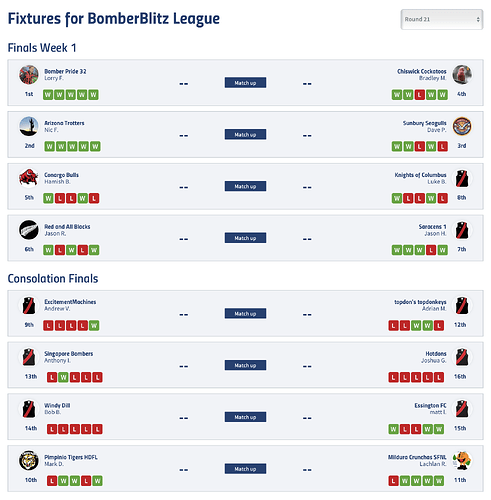Click the Conargo Bulls red bull logo
The width and height of the screenshot is (491, 500).
coord(29,178)
